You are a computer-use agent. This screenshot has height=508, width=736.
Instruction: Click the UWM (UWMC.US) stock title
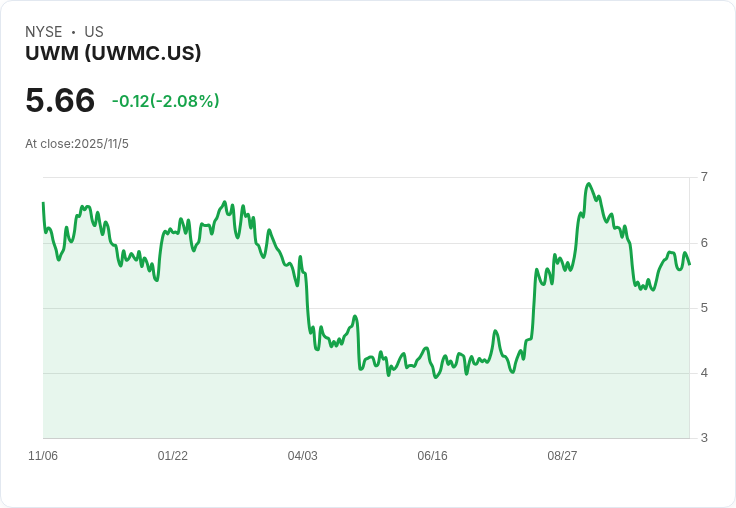tap(113, 53)
